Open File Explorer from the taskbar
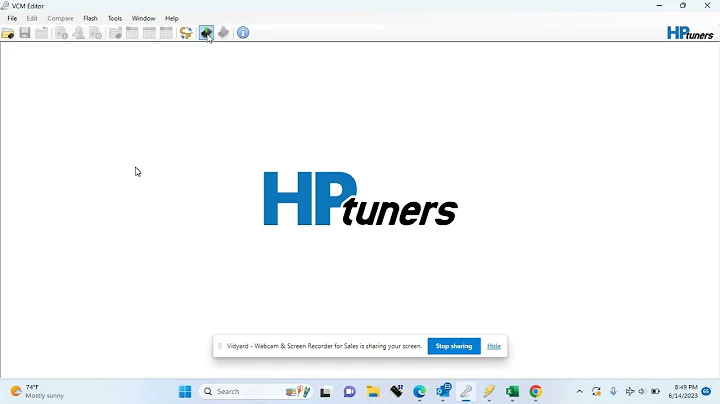The image size is (720, 404). [373, 392]
